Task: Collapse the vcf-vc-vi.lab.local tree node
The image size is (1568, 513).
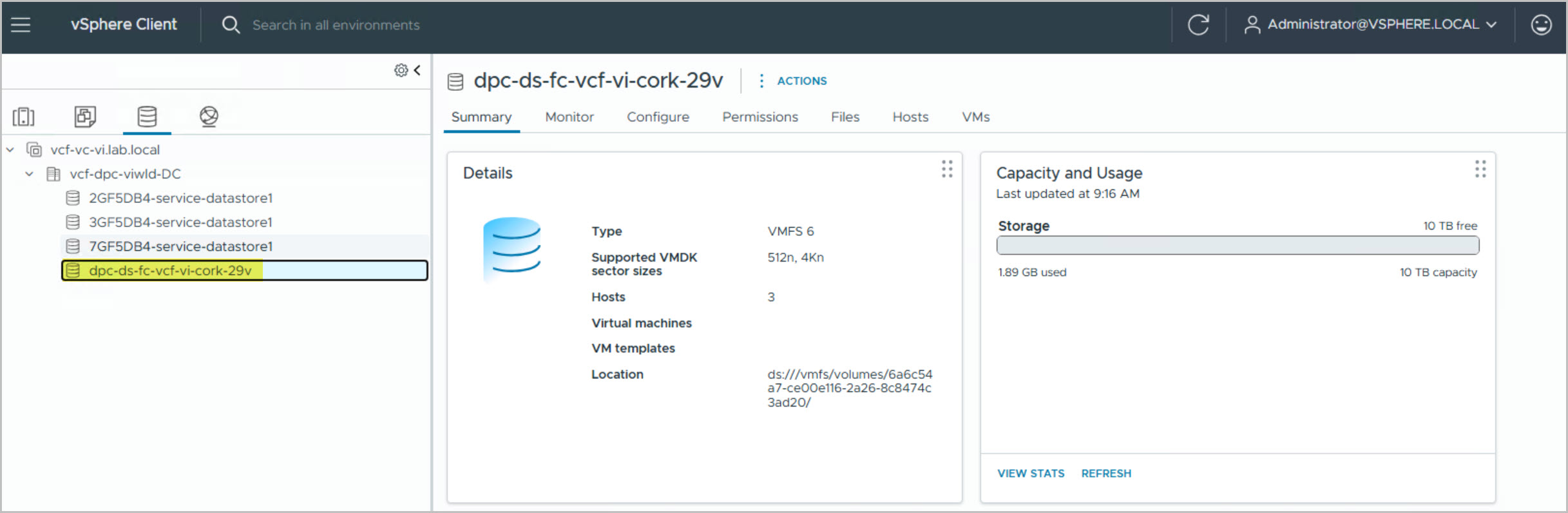Action: click(x=10, y=150)
